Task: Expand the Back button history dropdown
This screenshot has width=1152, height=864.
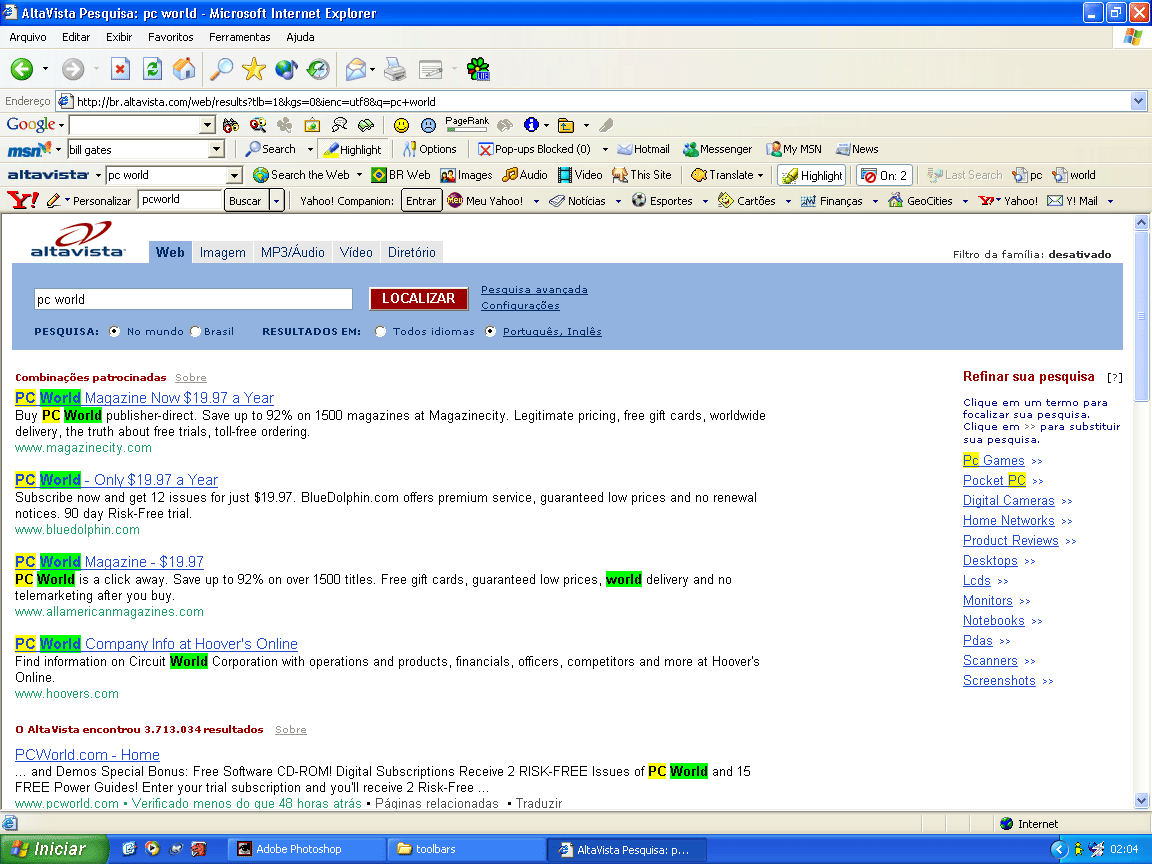Action: 45,69
